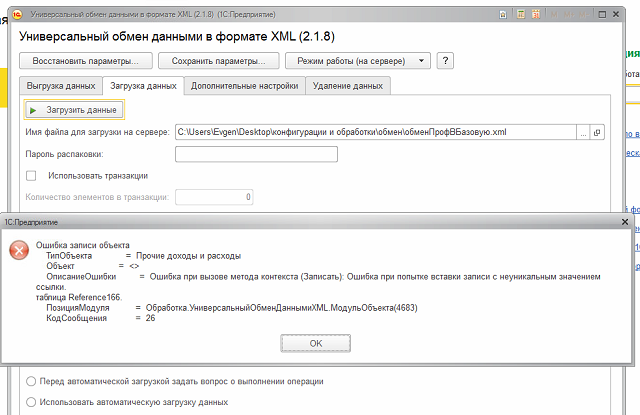The image size is (640, 415).
Task: Close the 1С:Предприятие error dialog
Action: 625,219
